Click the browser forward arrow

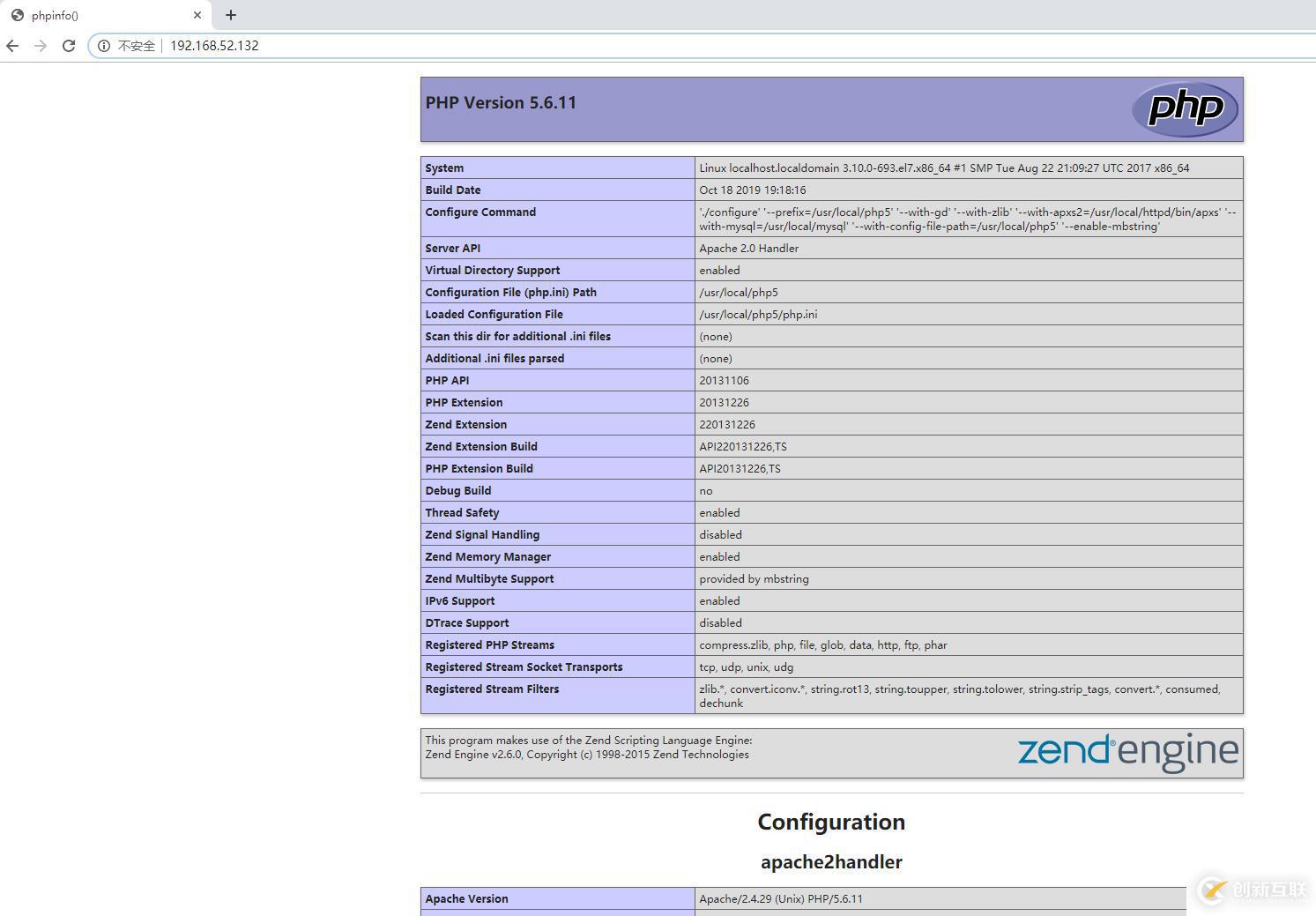click(40, 45)
